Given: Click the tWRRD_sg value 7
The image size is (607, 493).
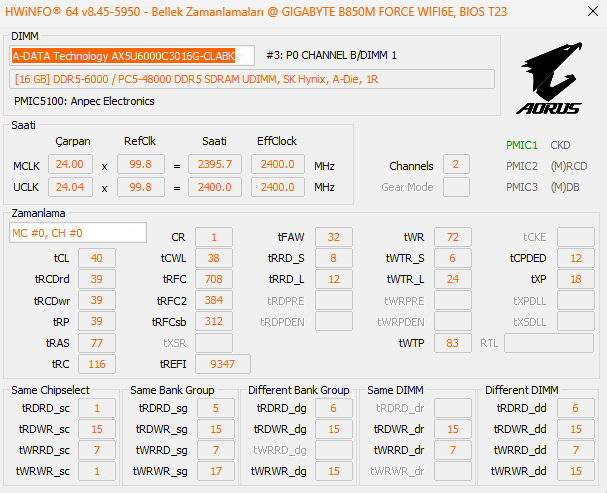Looking at the screenshot, I should (216, 450).
